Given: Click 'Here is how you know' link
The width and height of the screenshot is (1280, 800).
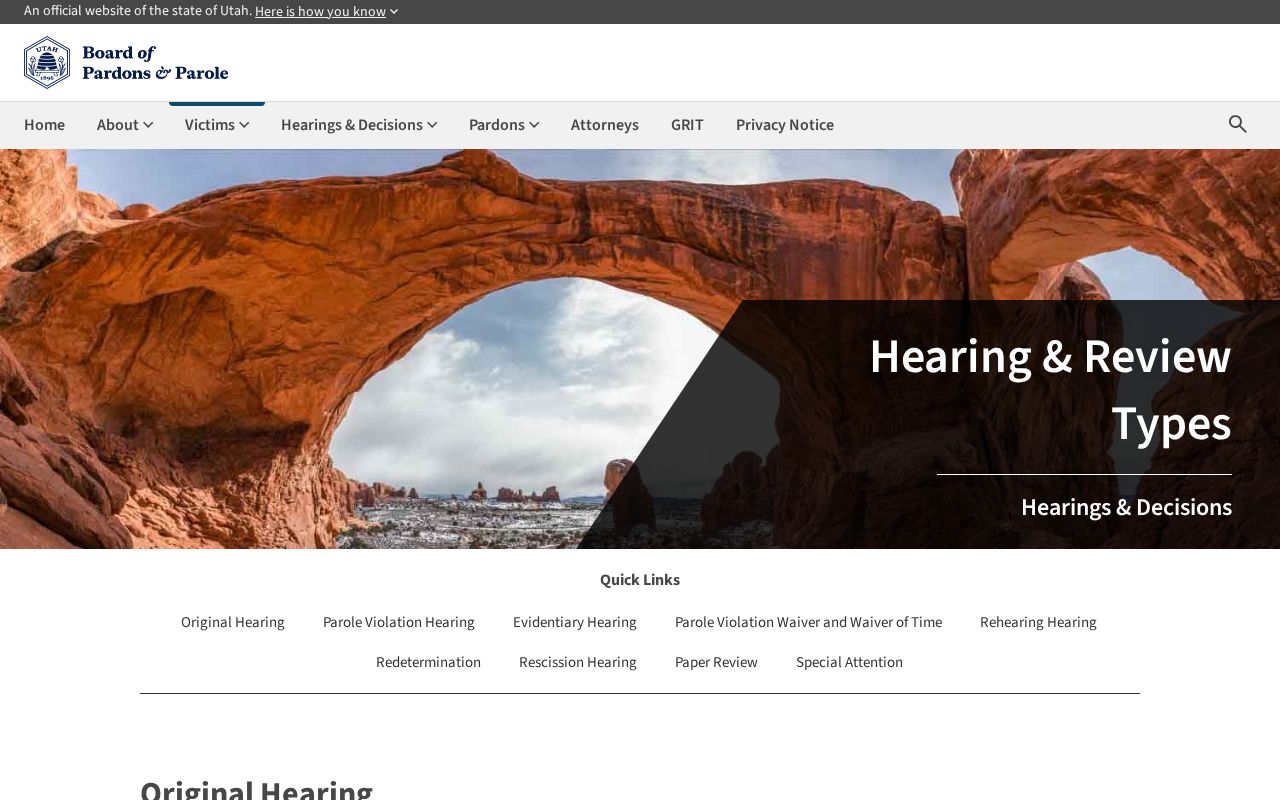Looking at the screenshot, I should point(320,12).
